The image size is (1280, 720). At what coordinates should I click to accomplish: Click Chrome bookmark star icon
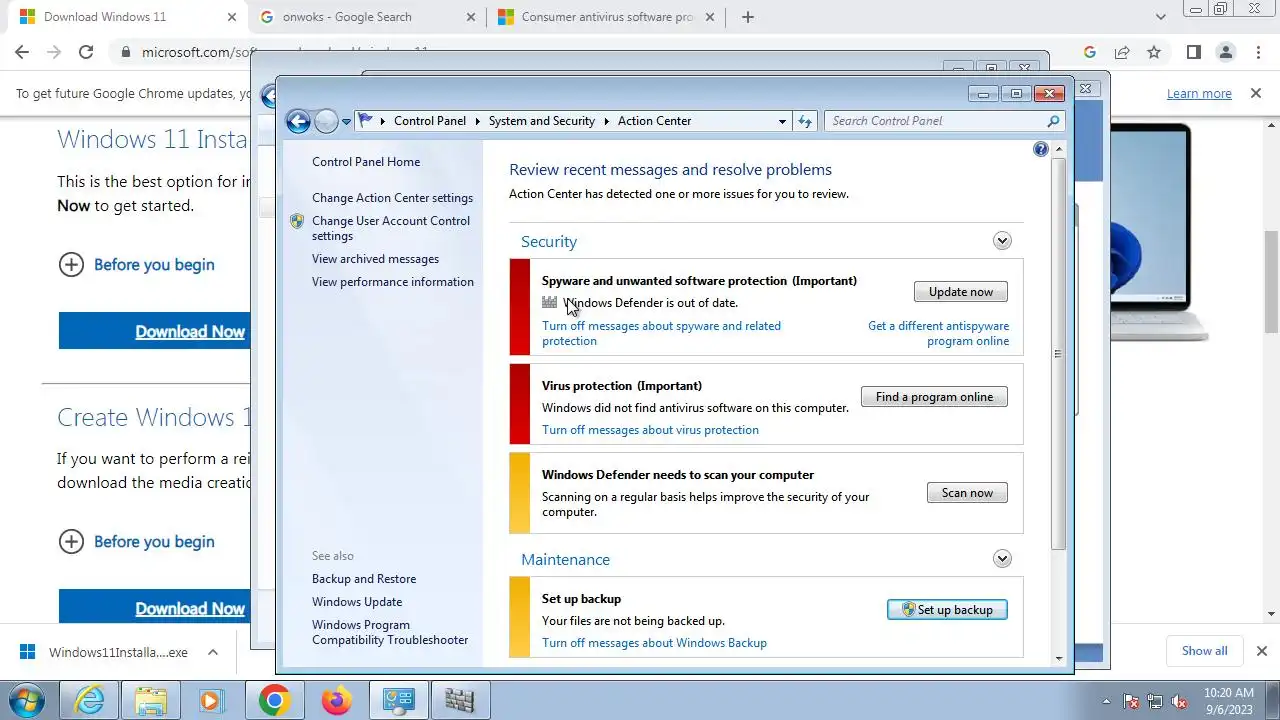pyautogui.click(x=1154, y=52)
